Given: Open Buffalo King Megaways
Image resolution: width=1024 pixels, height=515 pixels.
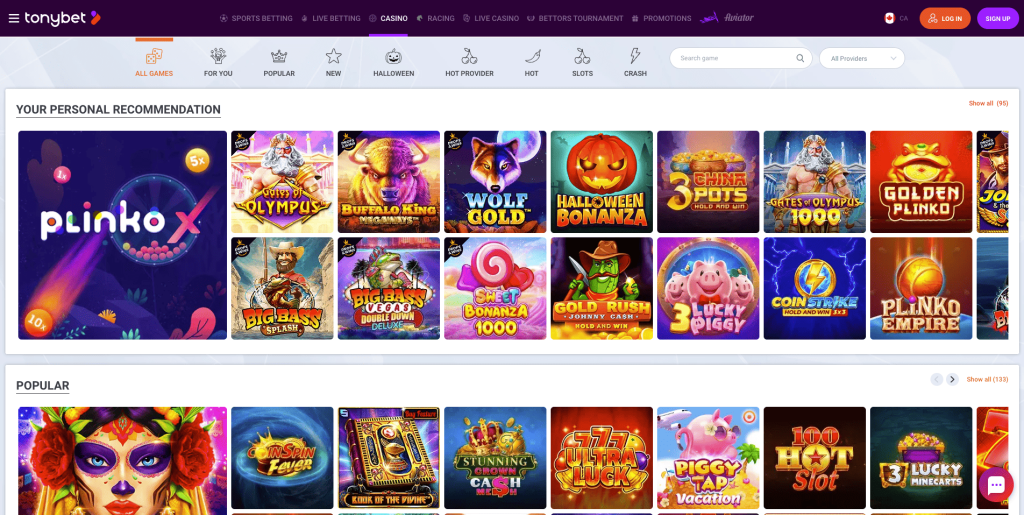Looking at the screenshot, I should (x=389, y=181).
